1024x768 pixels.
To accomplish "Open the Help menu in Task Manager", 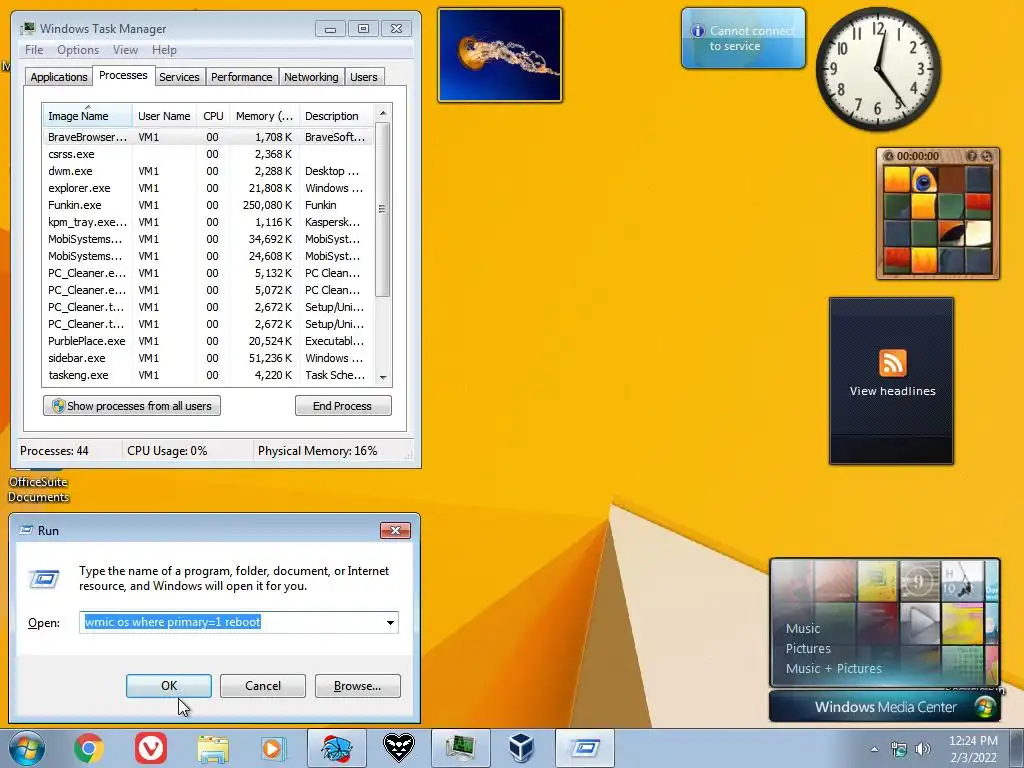I will coord(164,50).
